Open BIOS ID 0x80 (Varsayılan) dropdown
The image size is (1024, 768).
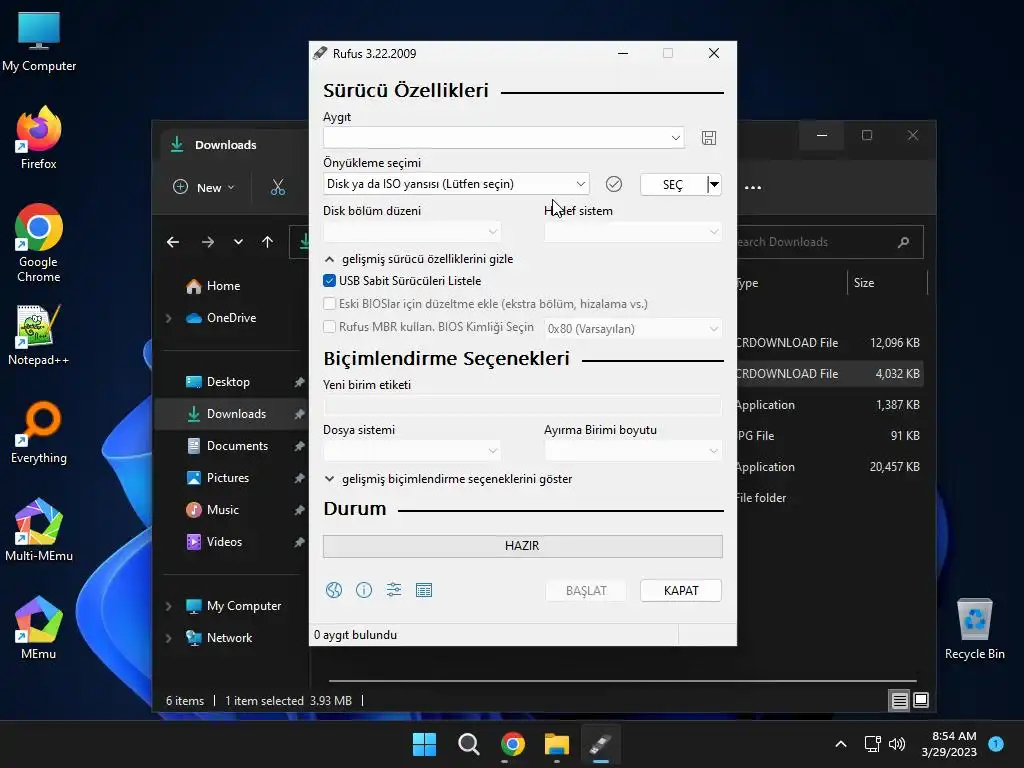(633, 328)
